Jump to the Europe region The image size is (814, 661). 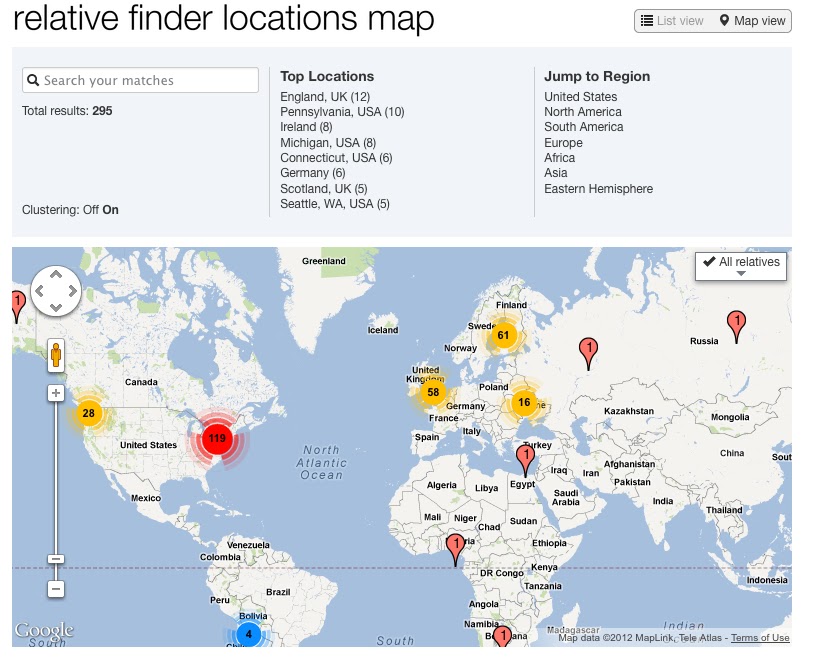pos(563,142)
